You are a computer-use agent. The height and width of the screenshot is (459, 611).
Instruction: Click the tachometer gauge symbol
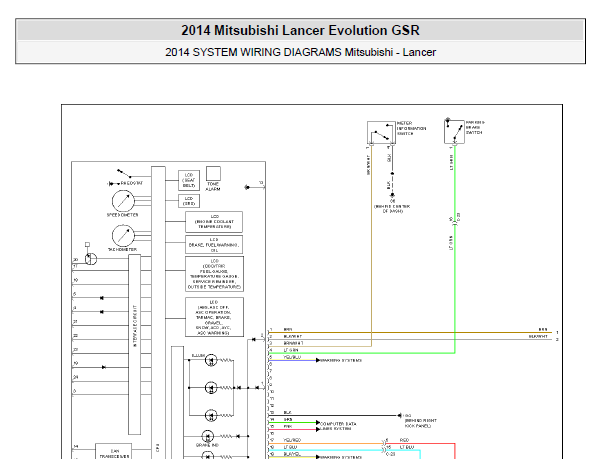click(x=123, y=235)
